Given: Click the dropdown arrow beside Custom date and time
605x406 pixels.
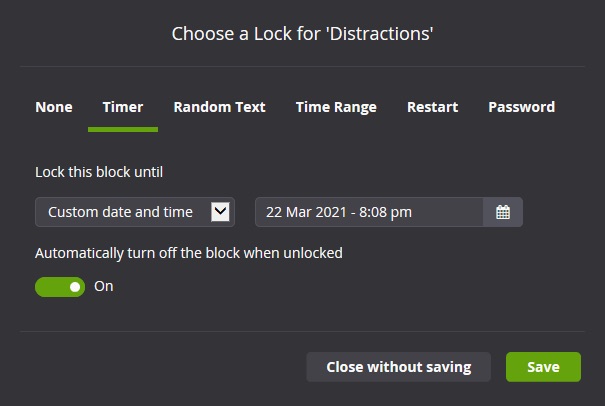Looking at the screenshot, I should (x=221, y=212).
